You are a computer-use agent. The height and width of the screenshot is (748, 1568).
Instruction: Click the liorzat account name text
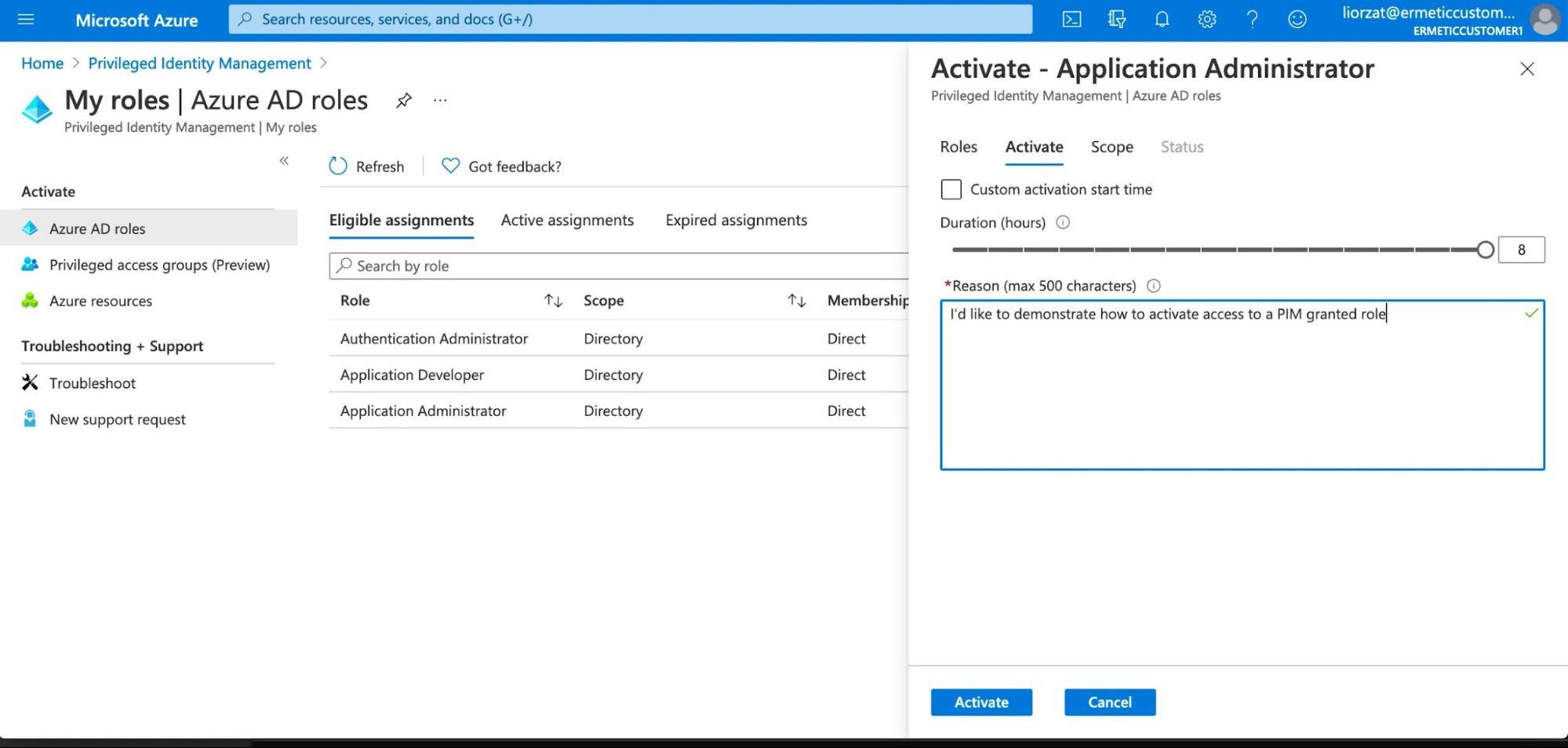(x=1428, y=13)
